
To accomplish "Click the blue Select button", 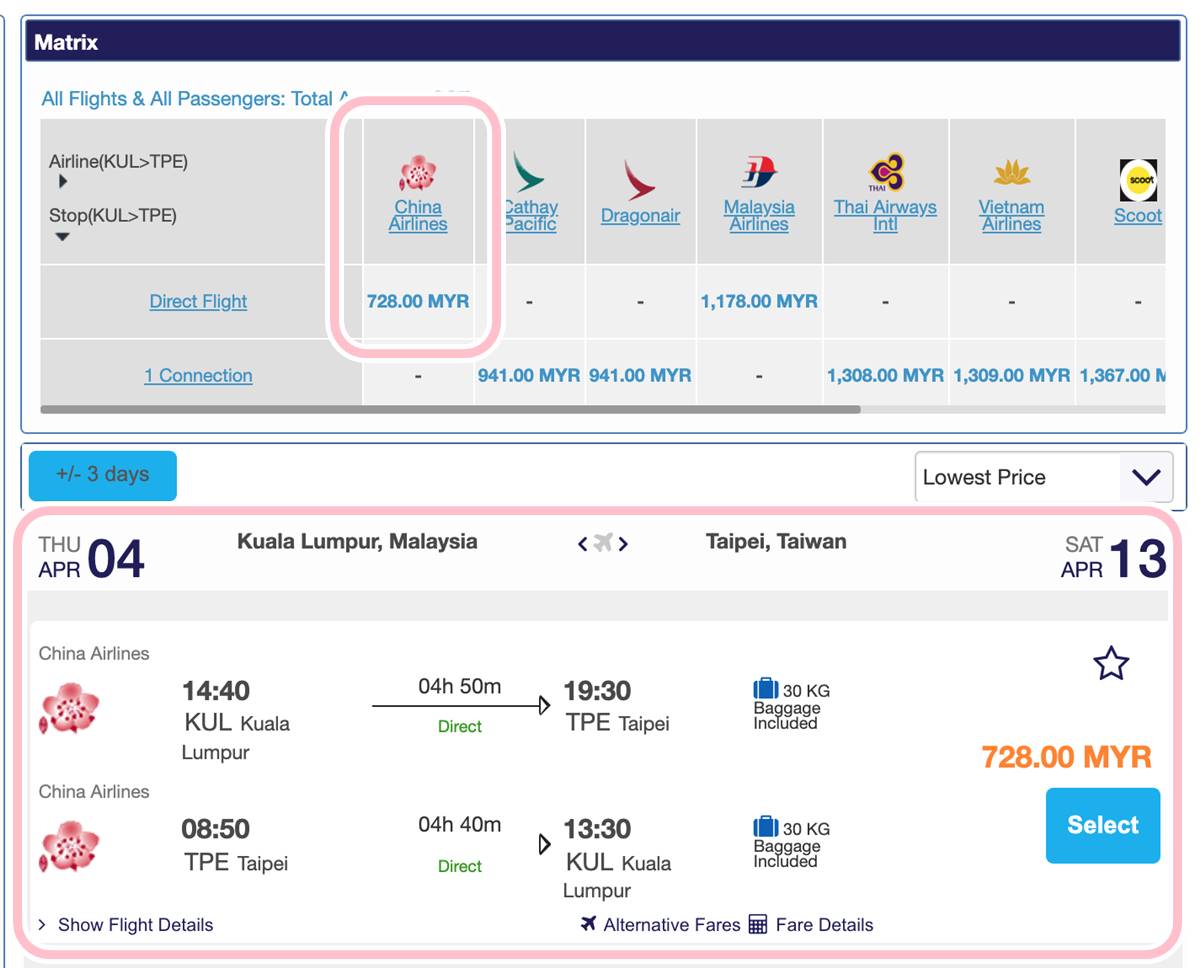I will point(1103,825).
